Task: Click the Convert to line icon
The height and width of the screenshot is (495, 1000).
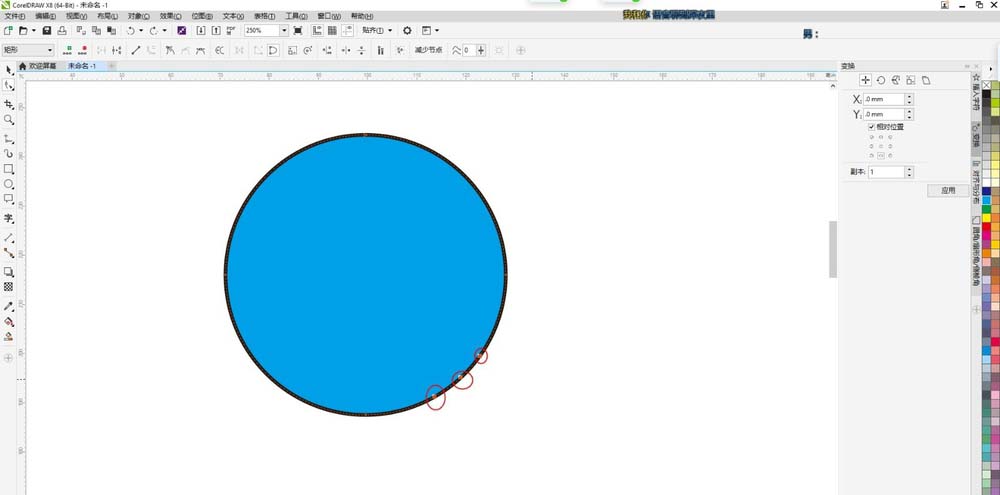Action: [135, 50]
